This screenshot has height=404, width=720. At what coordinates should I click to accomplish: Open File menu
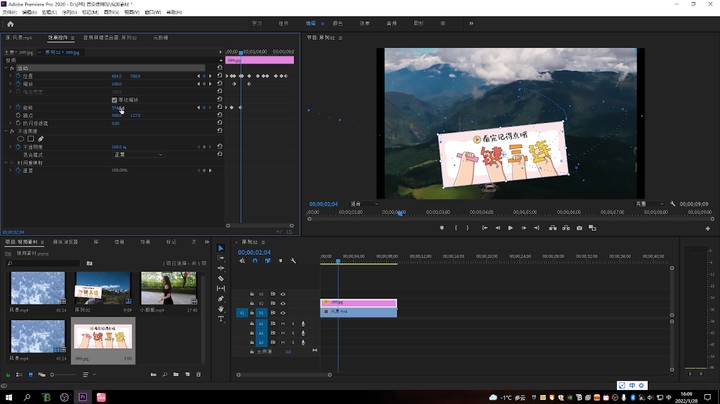[x=9, y=12]
